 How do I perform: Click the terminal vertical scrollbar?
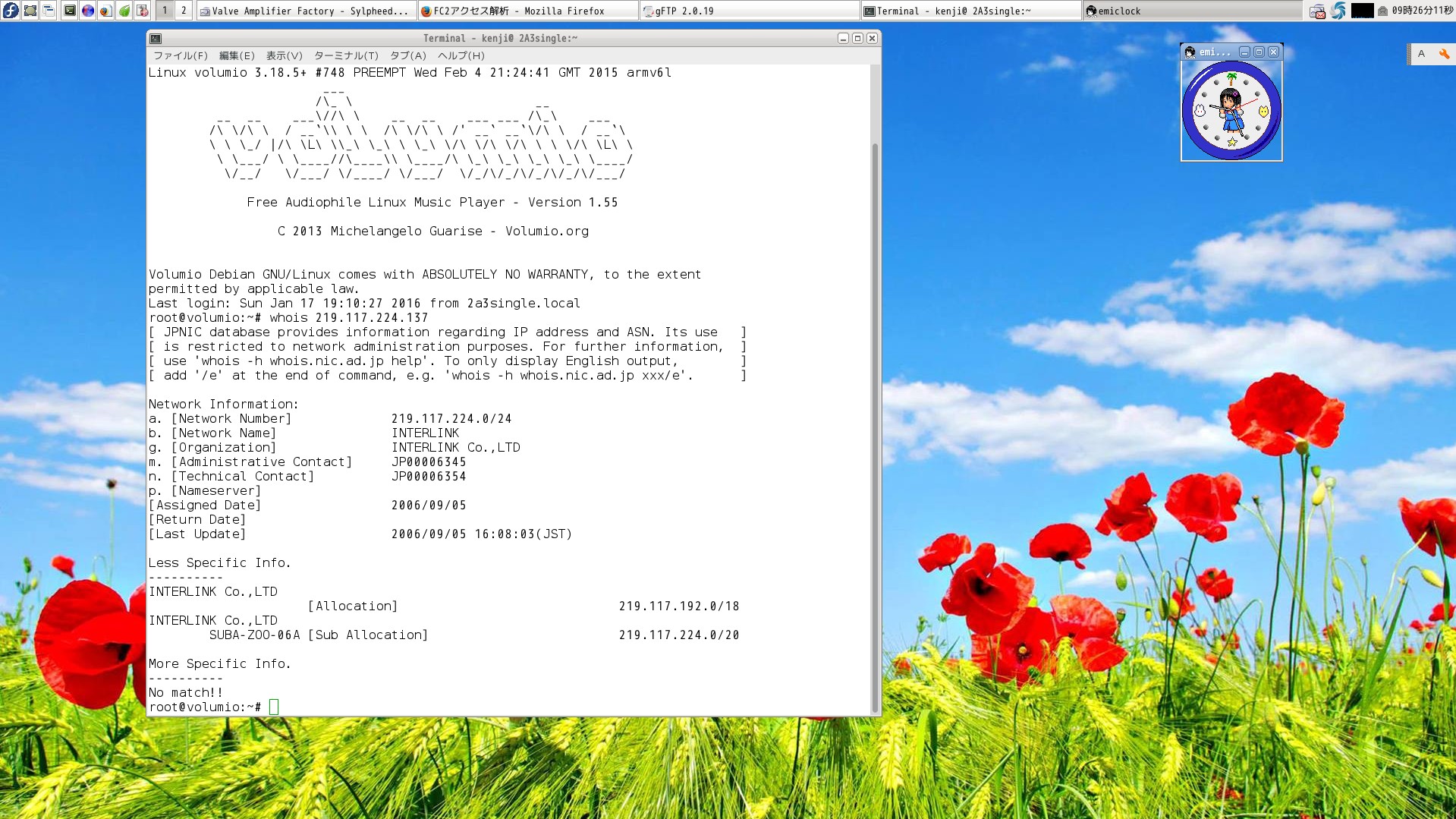[875, 425]
